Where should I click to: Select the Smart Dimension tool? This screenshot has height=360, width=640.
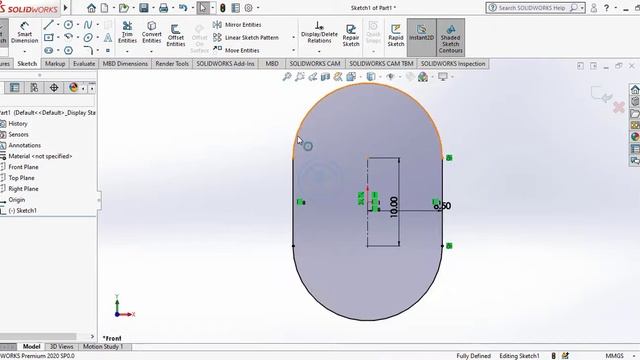(24, 32)
